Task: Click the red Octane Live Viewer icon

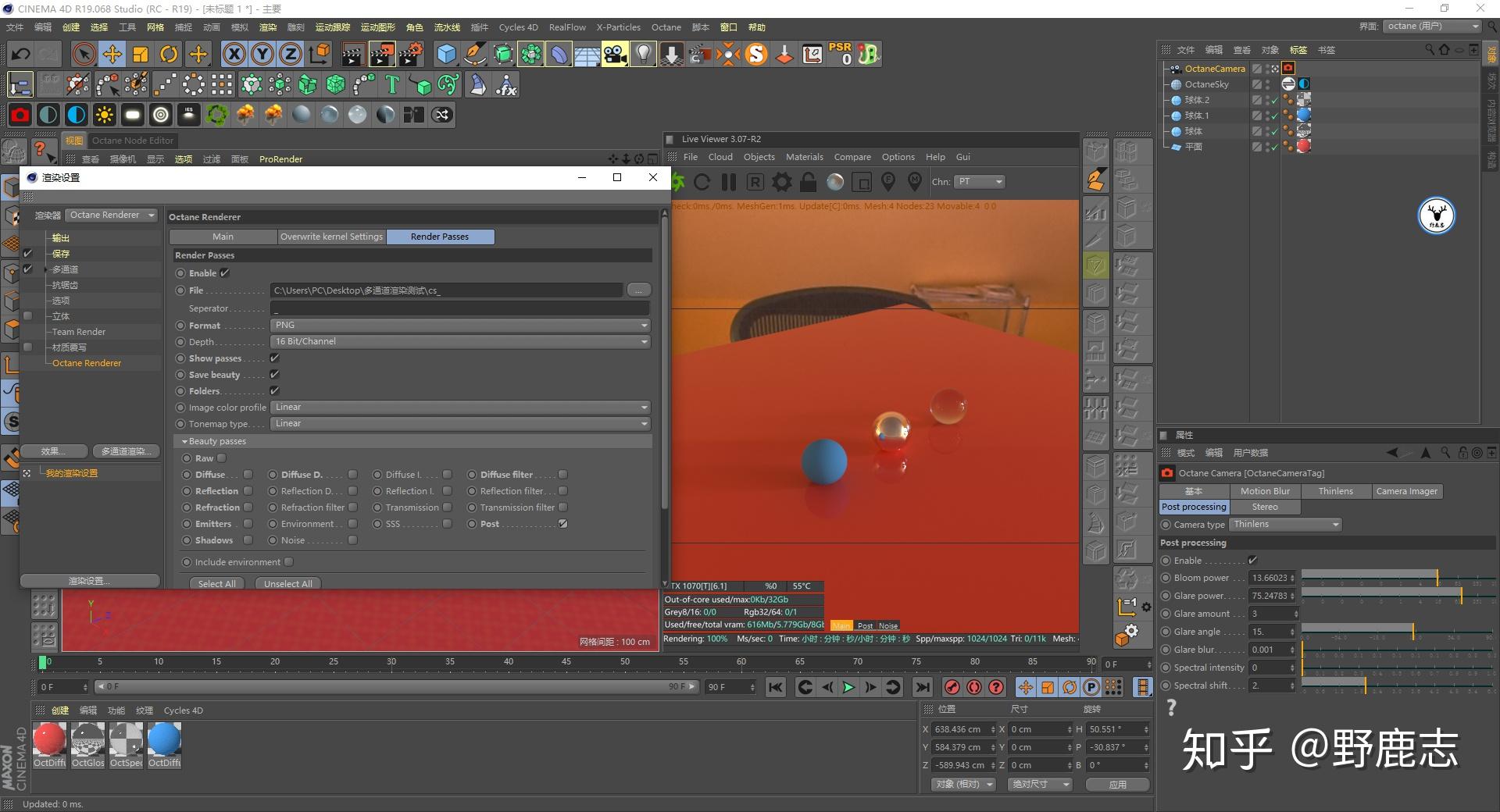Action: click(20, 115)
